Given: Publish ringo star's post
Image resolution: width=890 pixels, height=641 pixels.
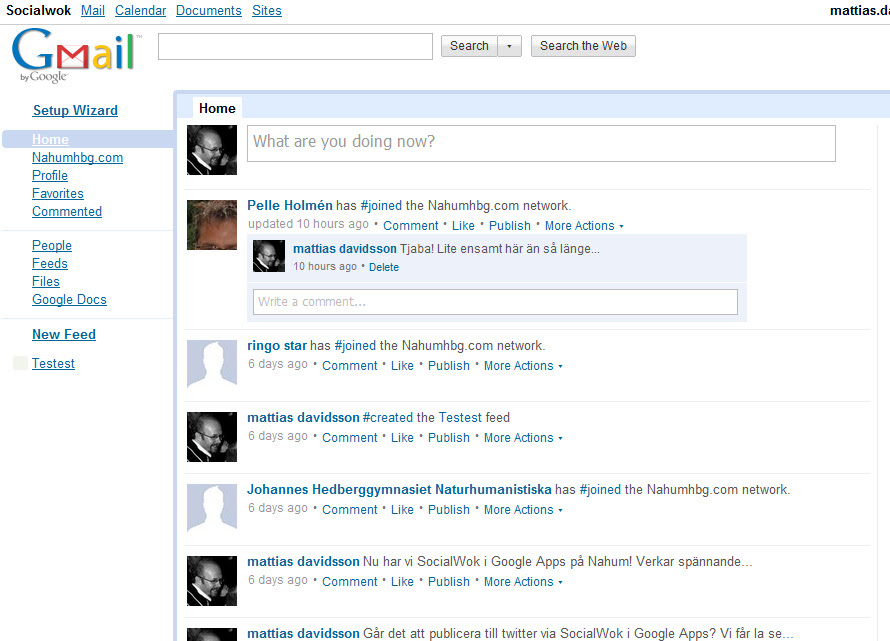Looking at the screenshot, I should (448, 366).
